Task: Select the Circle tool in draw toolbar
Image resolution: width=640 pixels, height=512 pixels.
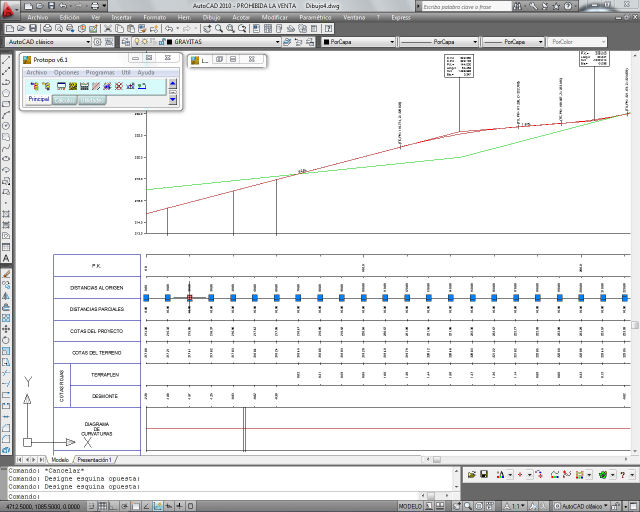Action: [6, 127]
